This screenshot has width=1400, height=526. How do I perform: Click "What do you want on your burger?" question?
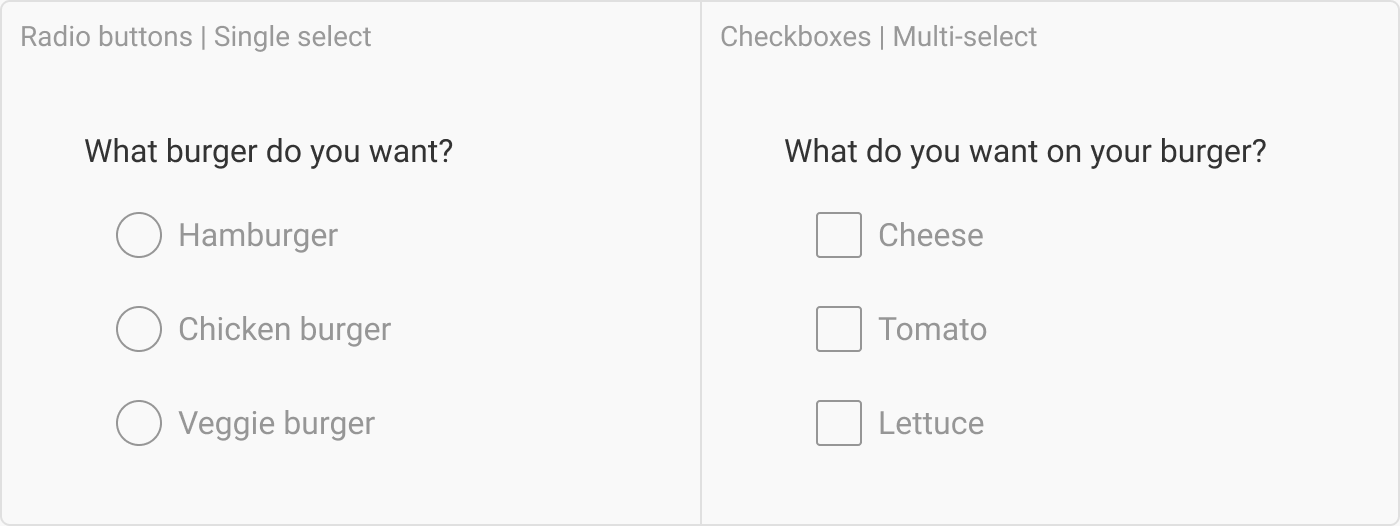point(1025,152)
